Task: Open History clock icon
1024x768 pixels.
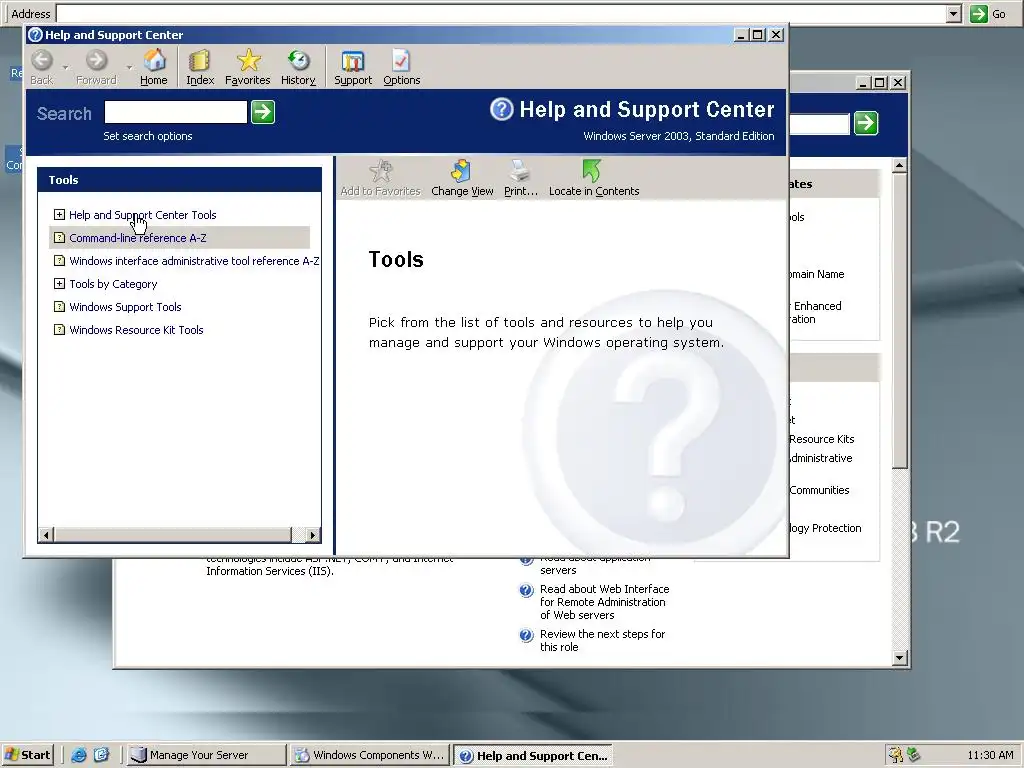Action: click(x=298, y=61)
